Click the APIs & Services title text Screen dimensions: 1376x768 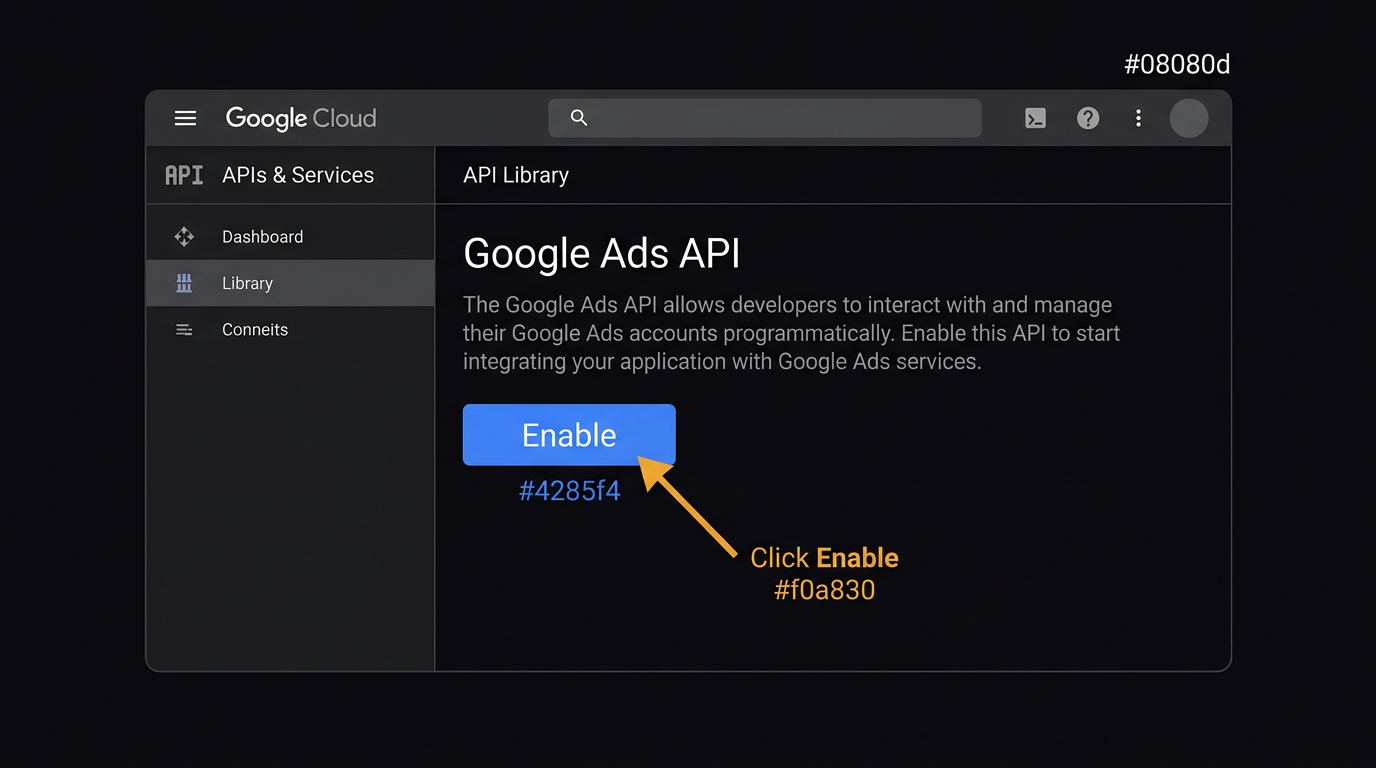297,174
